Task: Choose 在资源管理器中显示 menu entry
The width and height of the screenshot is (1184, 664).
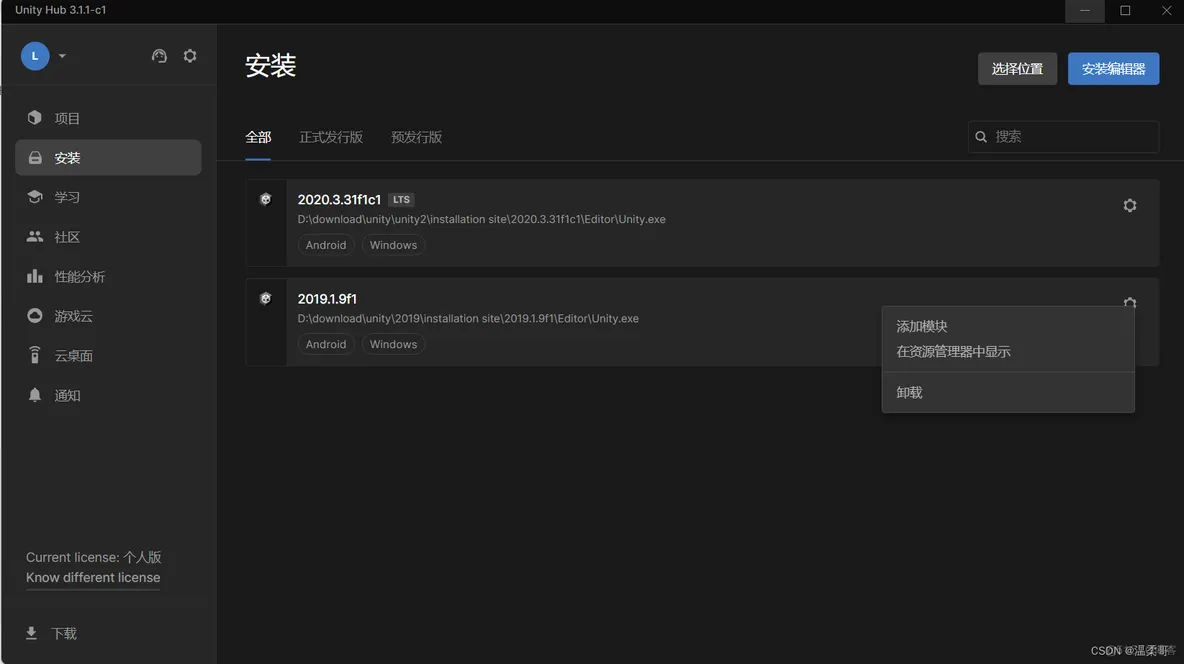Action: coord(1008,351)
